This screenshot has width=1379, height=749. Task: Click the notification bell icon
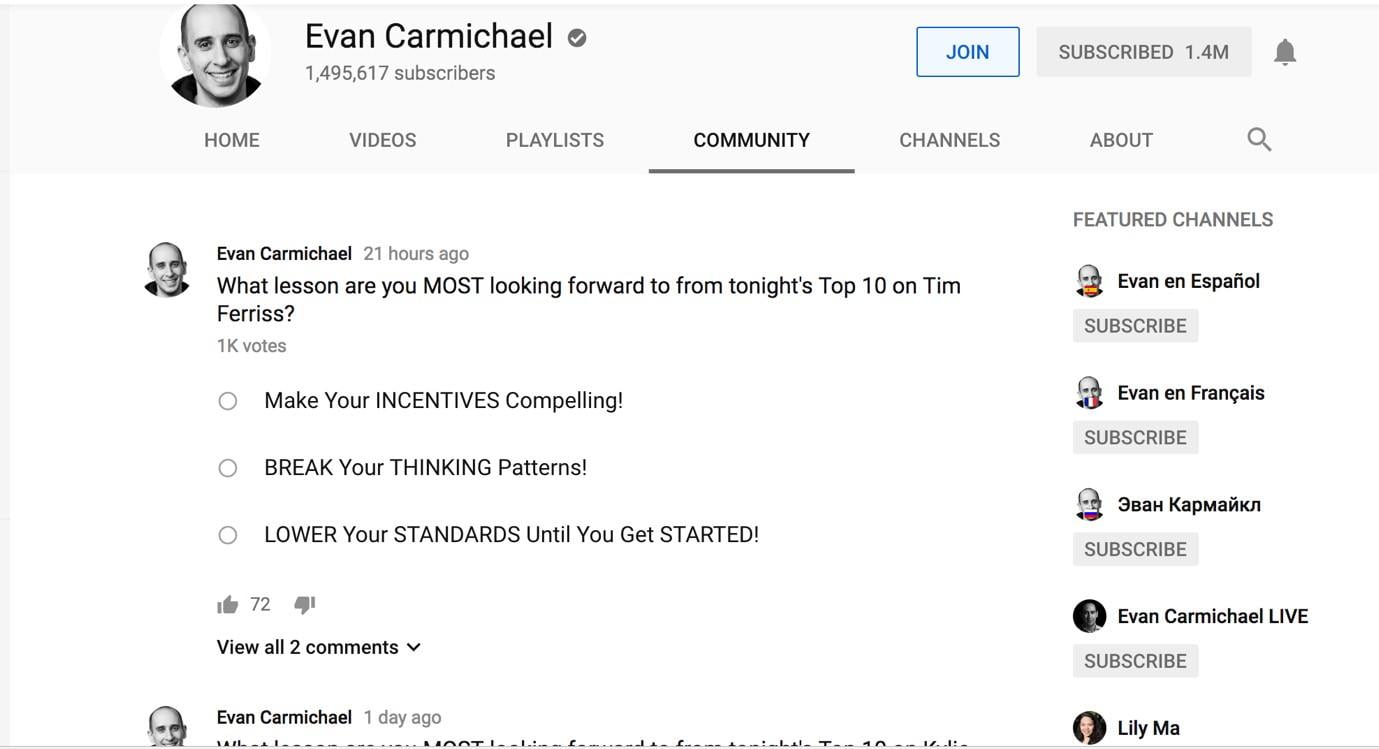(1285, 52)
